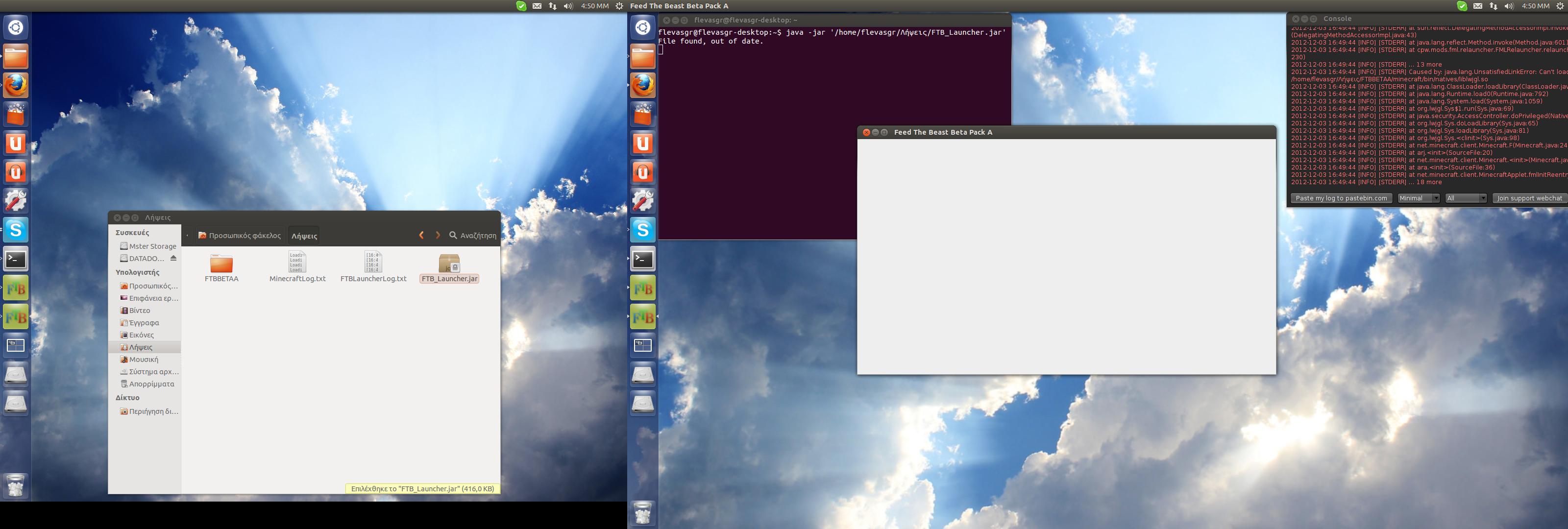Open System Settings on left monitor launcher
The height and width of the screenshot is (529, 1568).
click(16, 201)
